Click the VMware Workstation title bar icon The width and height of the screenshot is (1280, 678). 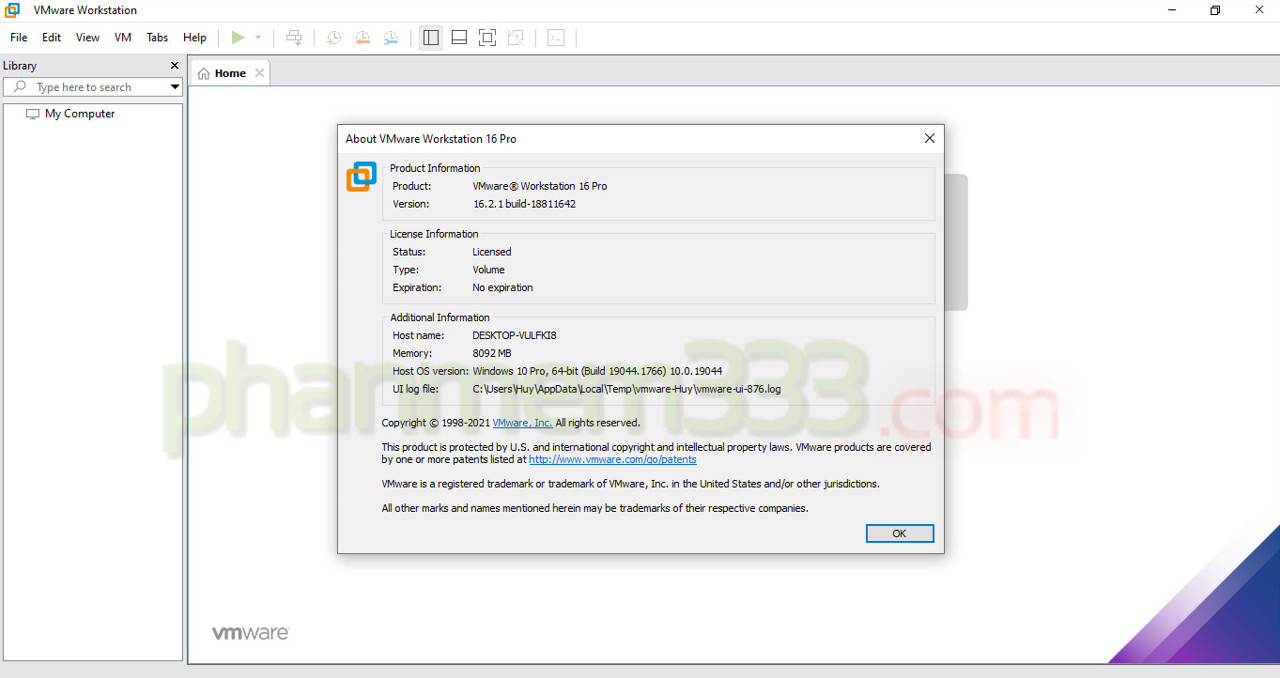point(12,10)
